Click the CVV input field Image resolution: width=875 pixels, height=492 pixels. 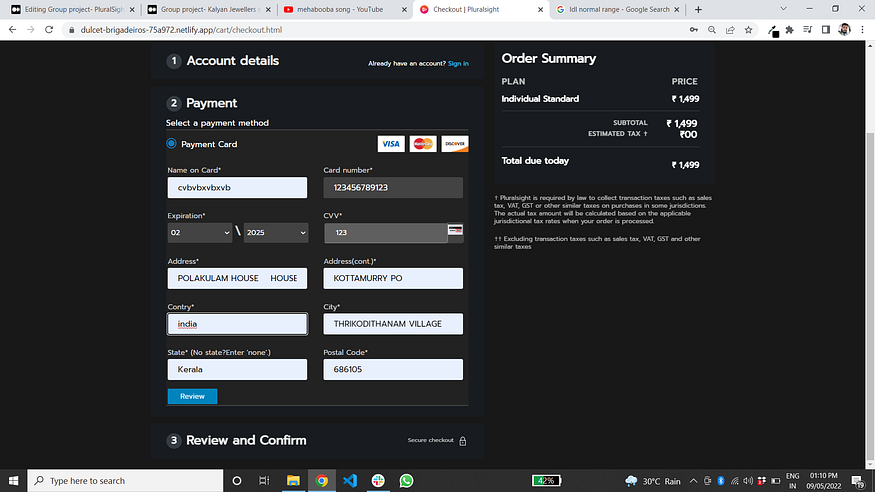tap(386, 233)
